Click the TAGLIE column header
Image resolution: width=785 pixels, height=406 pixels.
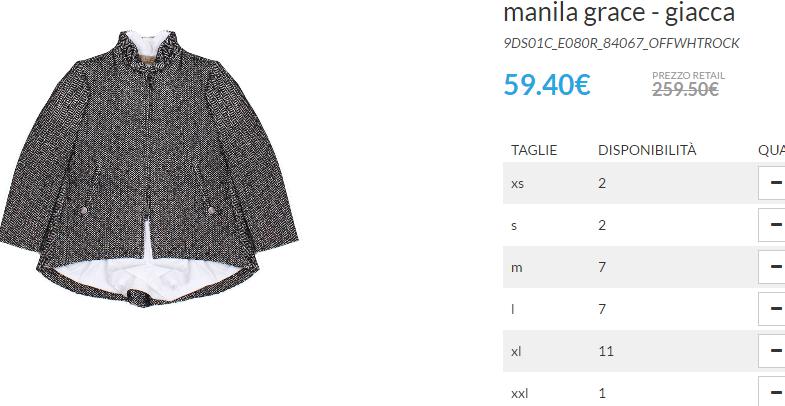click(x=534, y=150)
